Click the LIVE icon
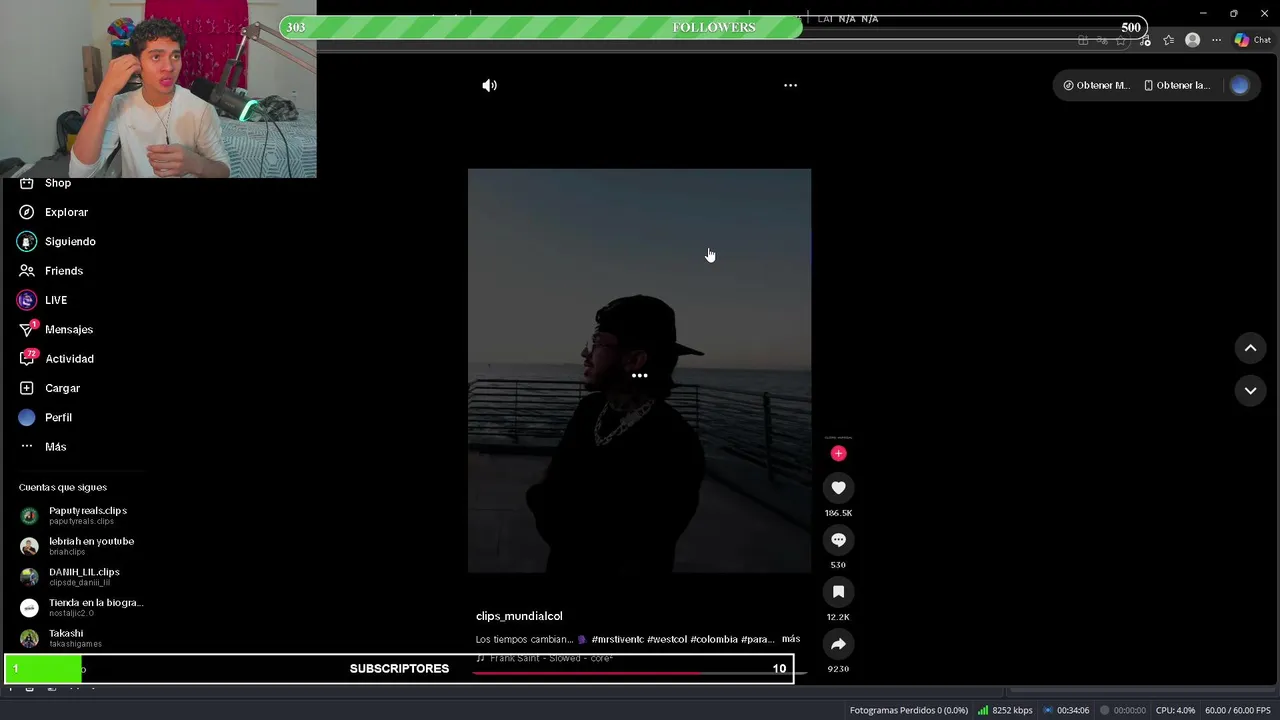Image resolution: width=1280 pixels, height=720 pixels. pyautogui.click(x=27, y=300)
